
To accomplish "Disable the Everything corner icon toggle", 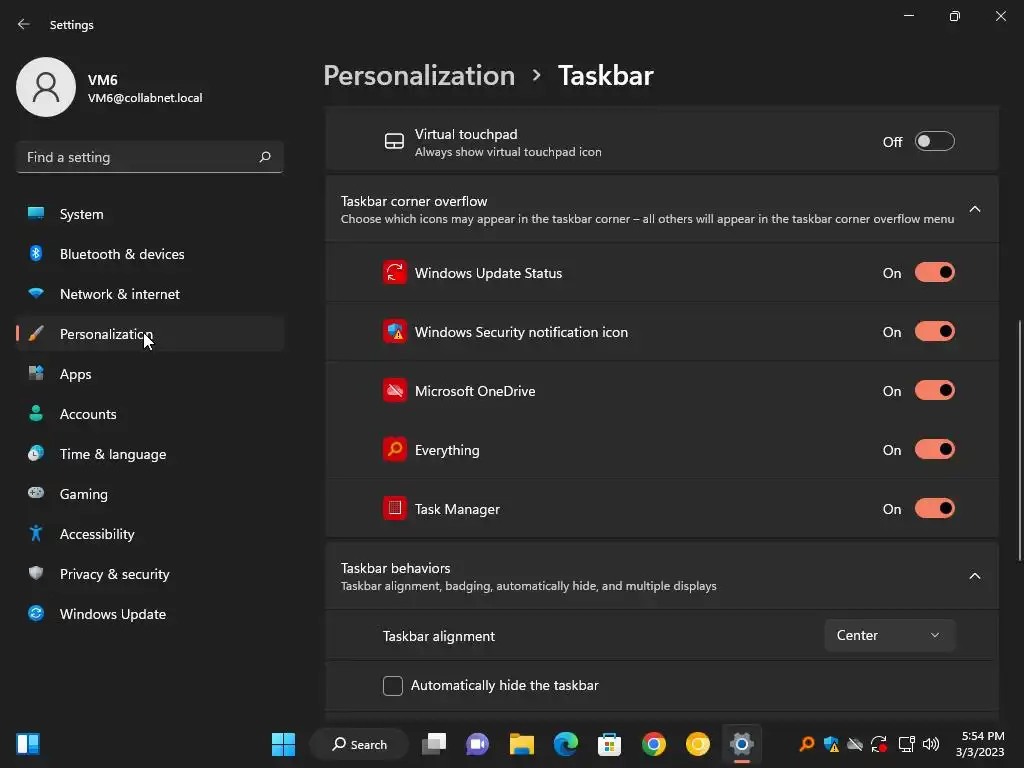I will [x=935, y=449].
